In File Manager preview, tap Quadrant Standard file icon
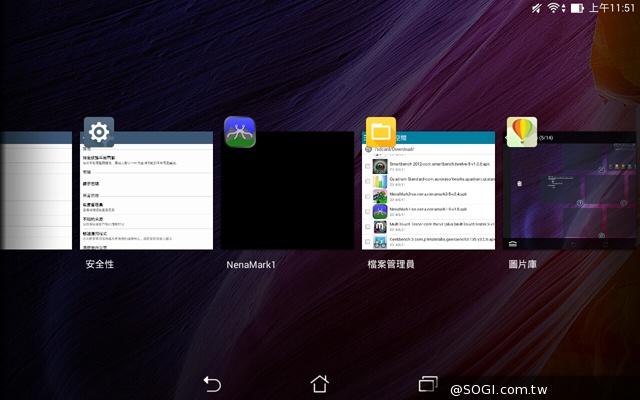640x400 pixels. (380, 182)
